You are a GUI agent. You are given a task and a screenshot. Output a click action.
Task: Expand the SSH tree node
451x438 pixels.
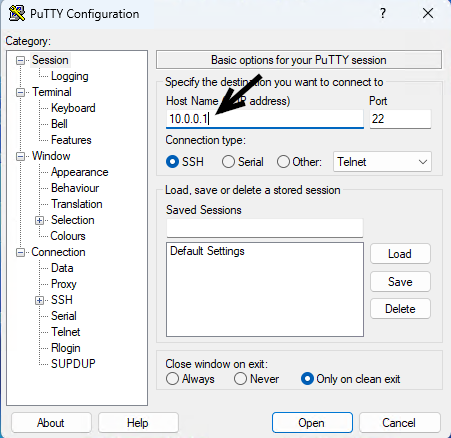[39, 300]
